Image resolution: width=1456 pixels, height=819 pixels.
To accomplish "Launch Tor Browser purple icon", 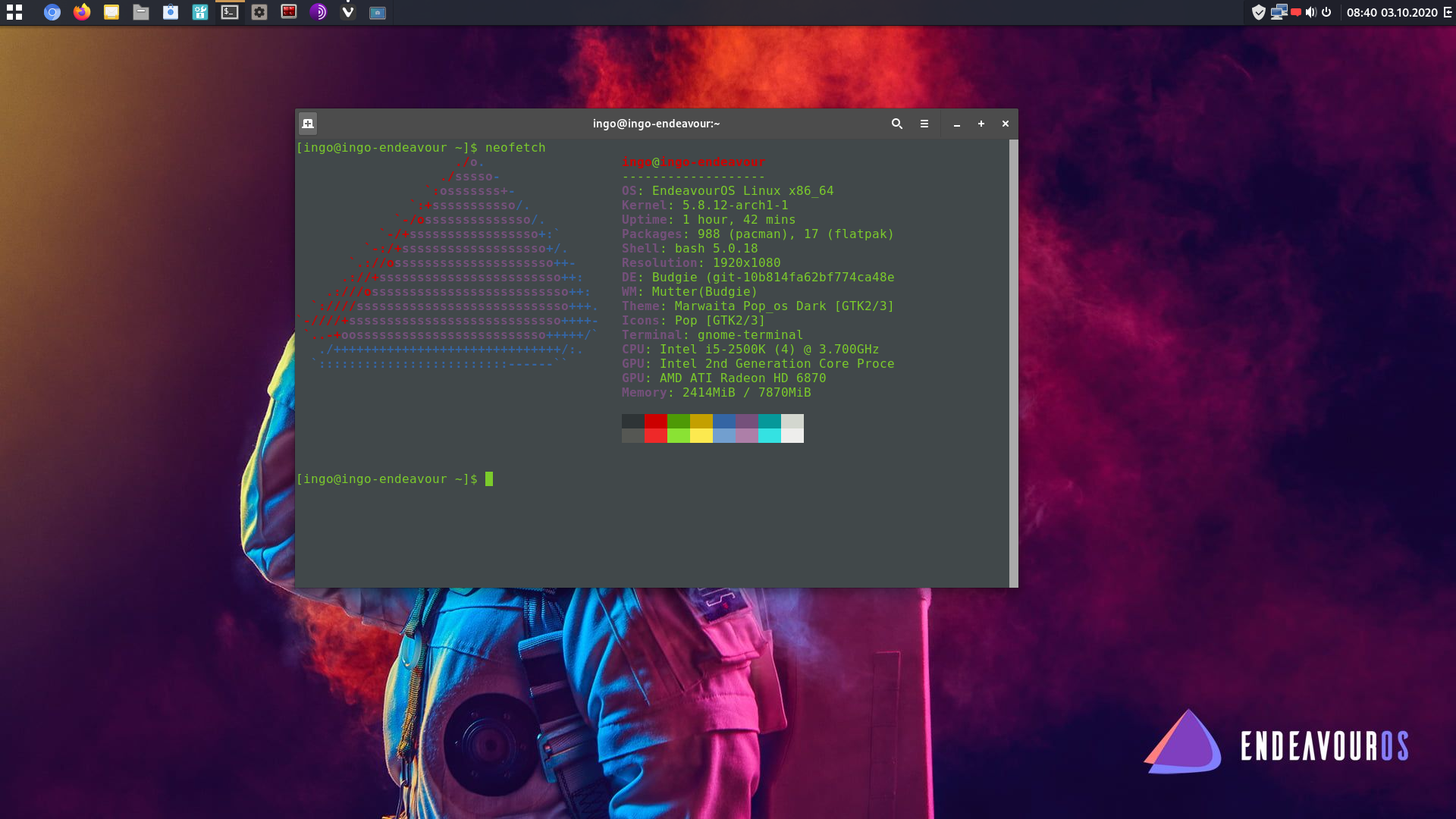I will pyautogui.click(x=318, y=12).
